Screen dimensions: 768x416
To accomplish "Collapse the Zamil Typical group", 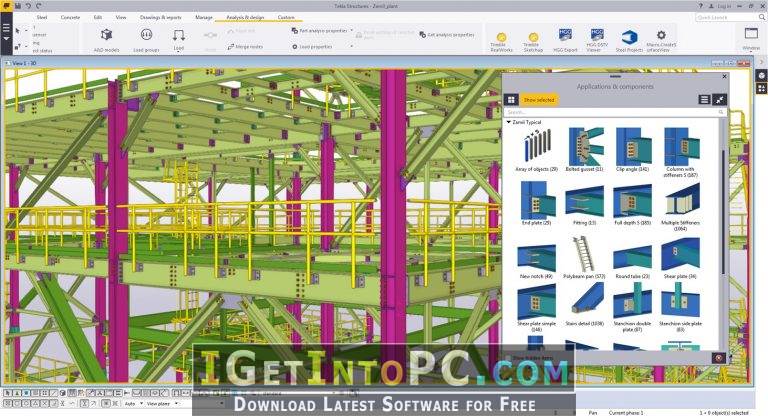I will coord(509,122).
